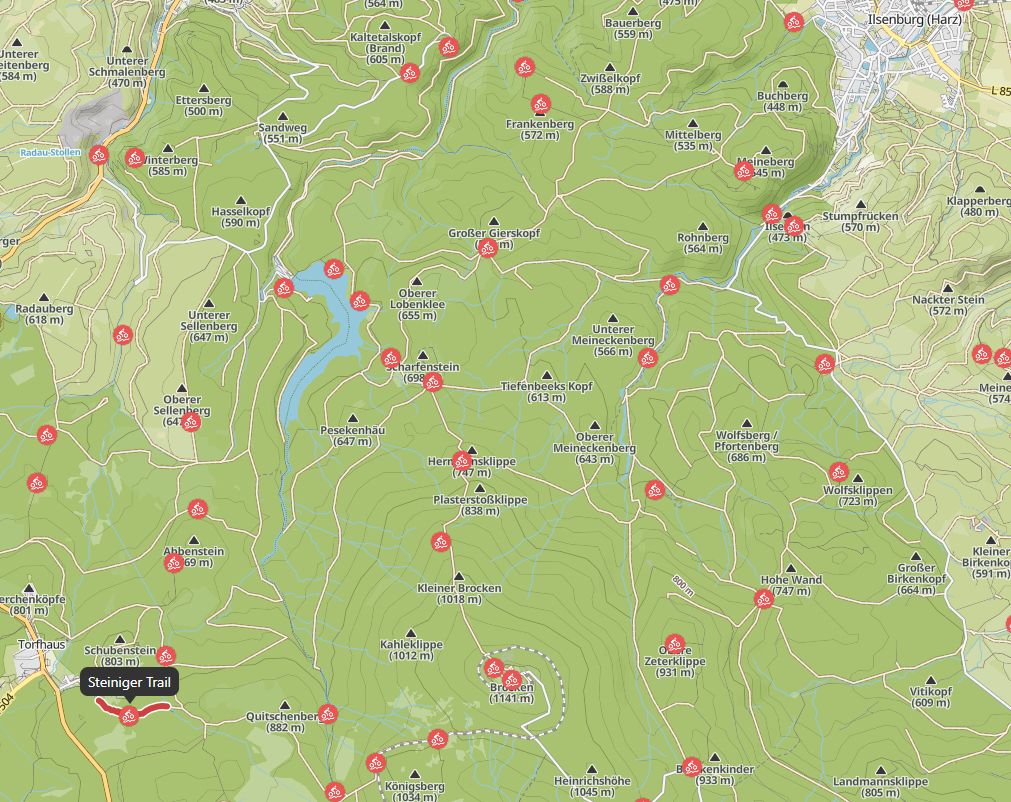Click the Pesekenhäu (647 m) label

click(x=353, y=436)
